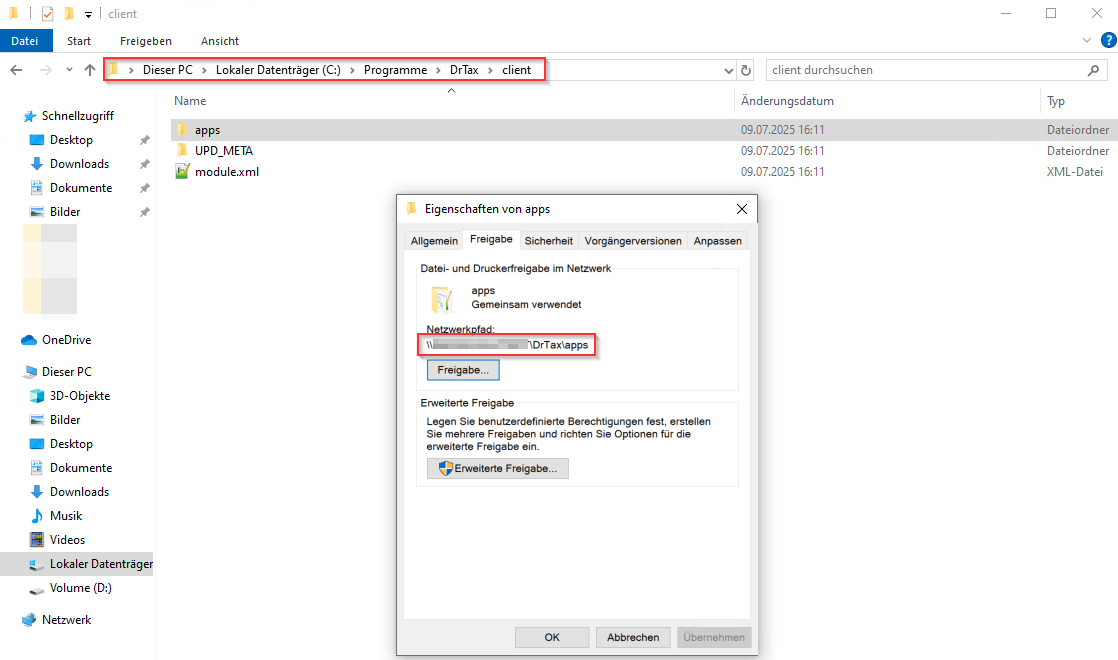Refresh the current folder view

(746, 70)
